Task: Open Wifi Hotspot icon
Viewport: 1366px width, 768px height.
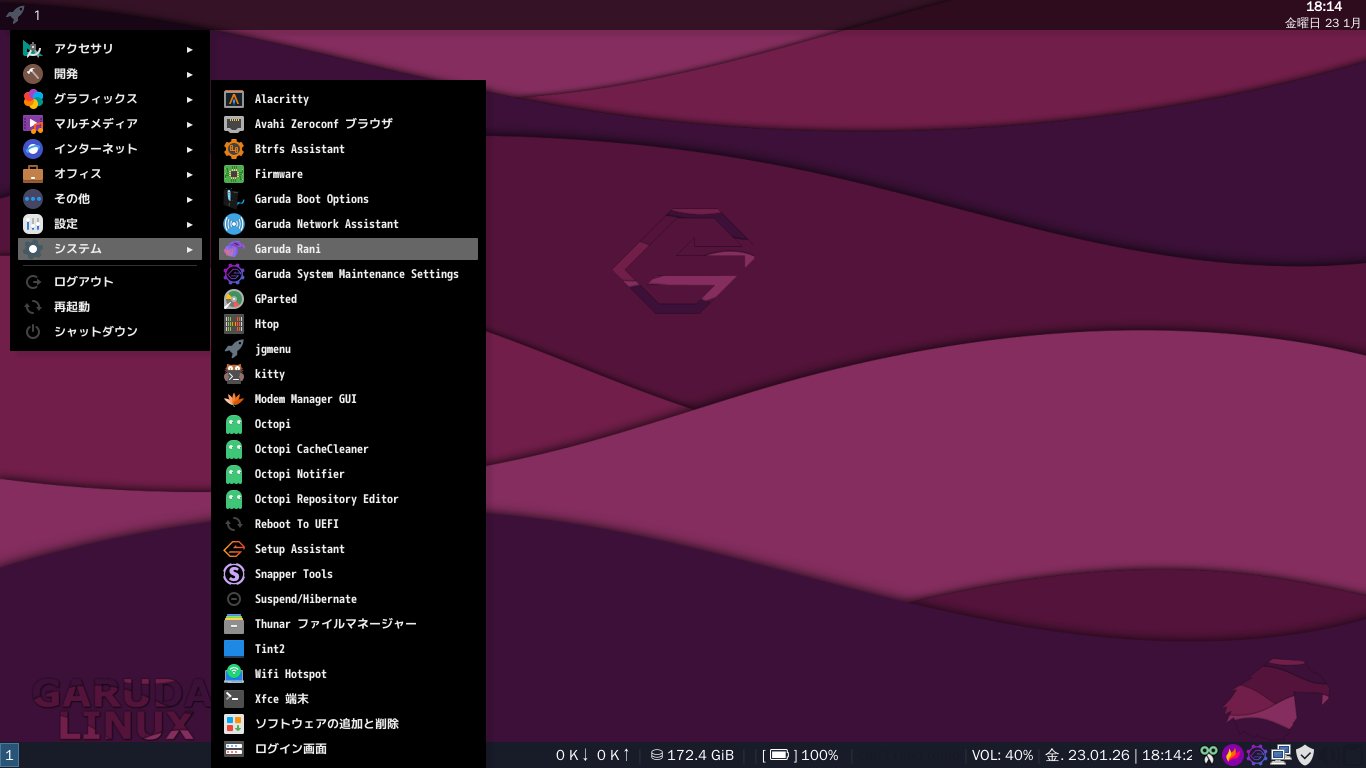Action: tap(234, 674)
